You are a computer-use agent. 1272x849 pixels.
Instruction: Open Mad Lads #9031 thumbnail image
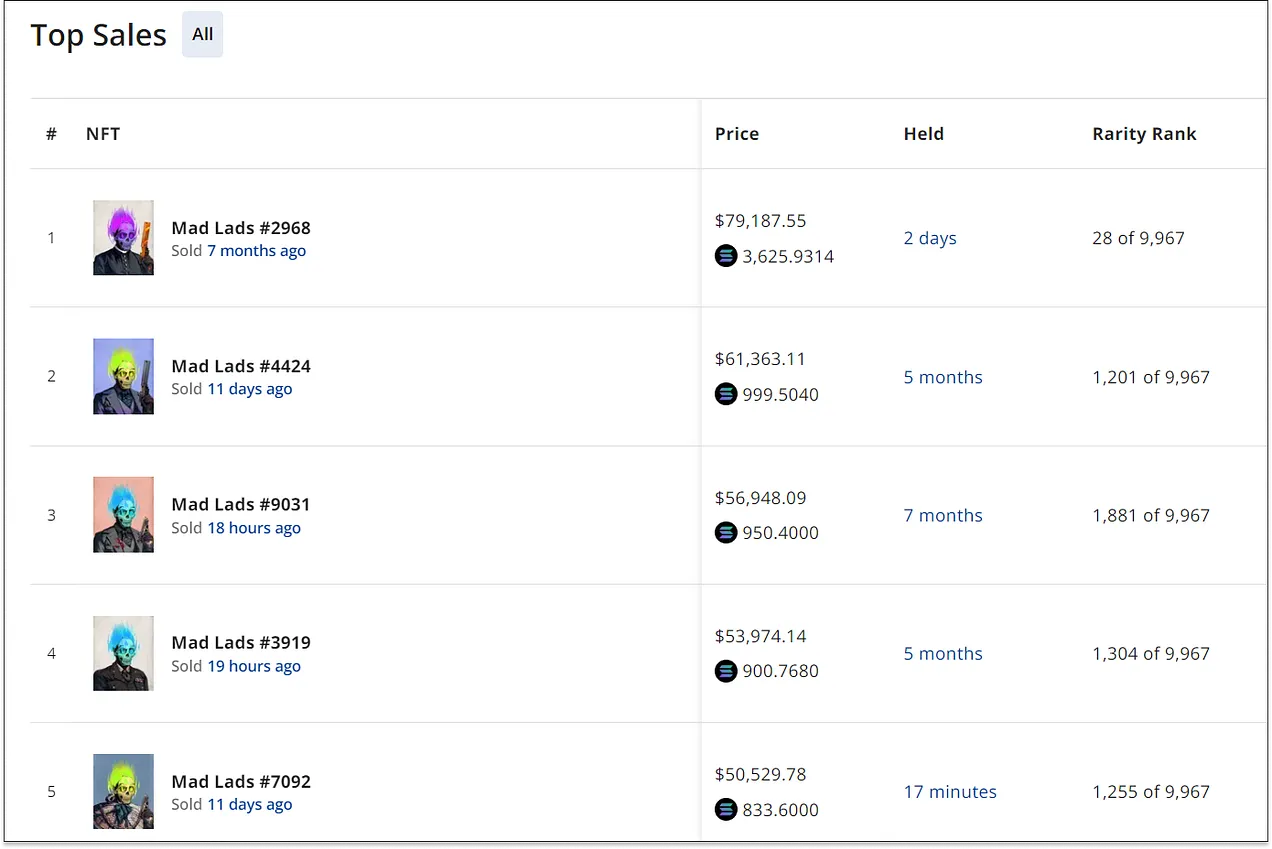(123, 515)
